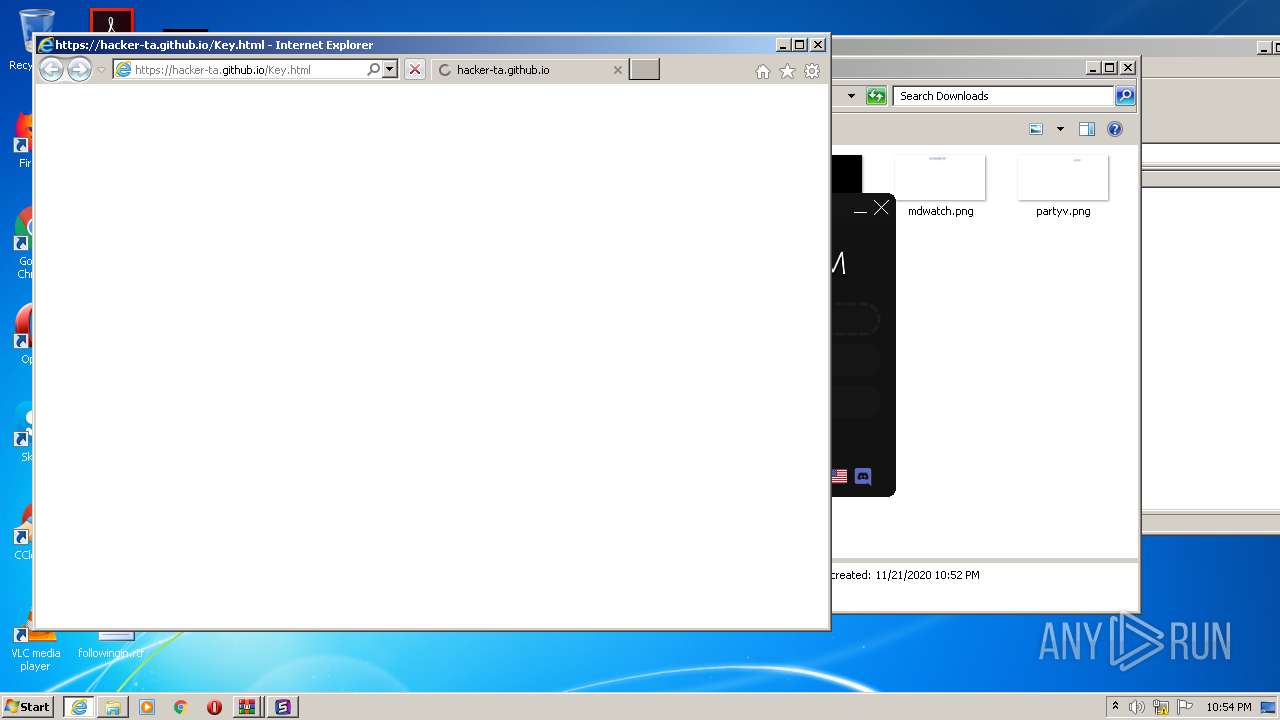
Task: Expand the address bar autocomplete dropdown
Action: pos(390,70)
